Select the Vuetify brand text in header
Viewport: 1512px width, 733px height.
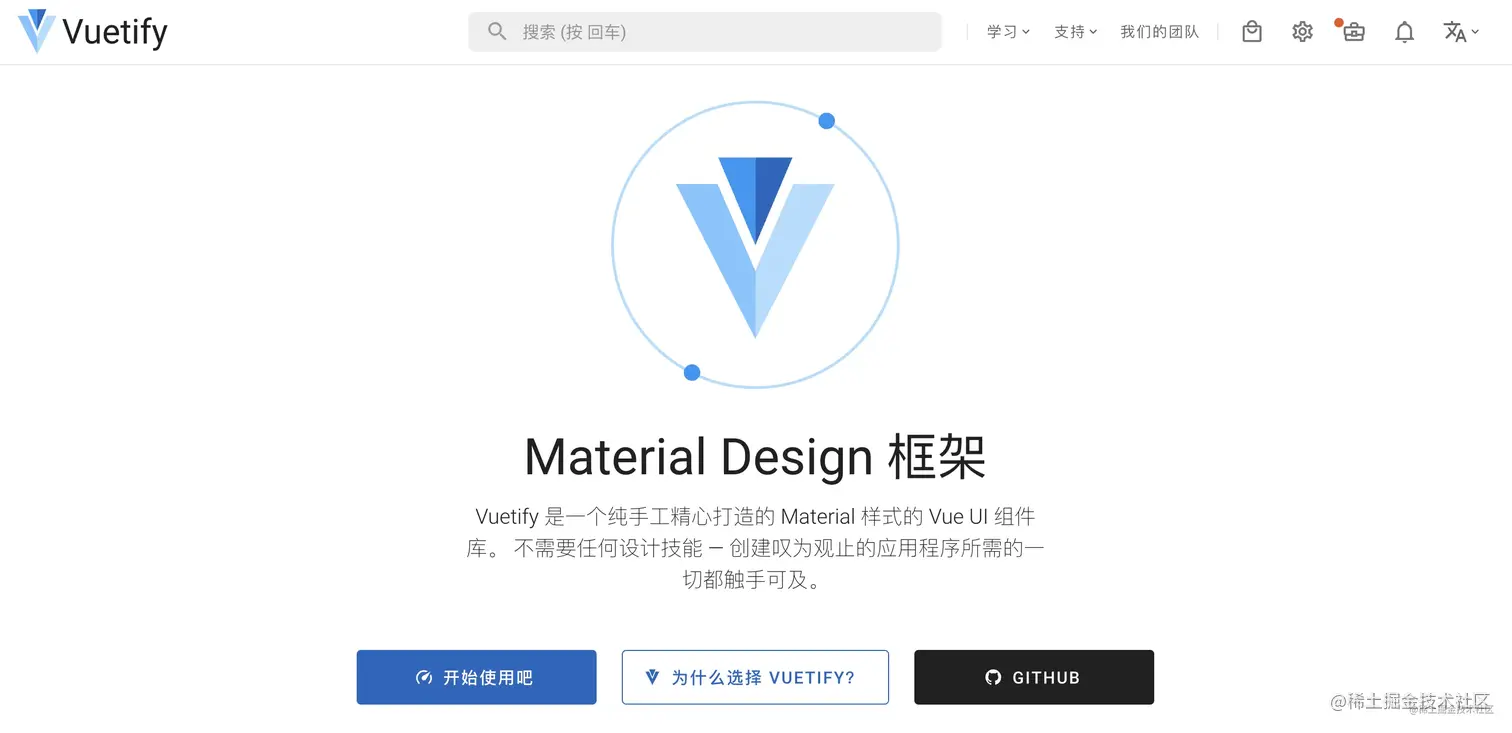pos(115,32)
